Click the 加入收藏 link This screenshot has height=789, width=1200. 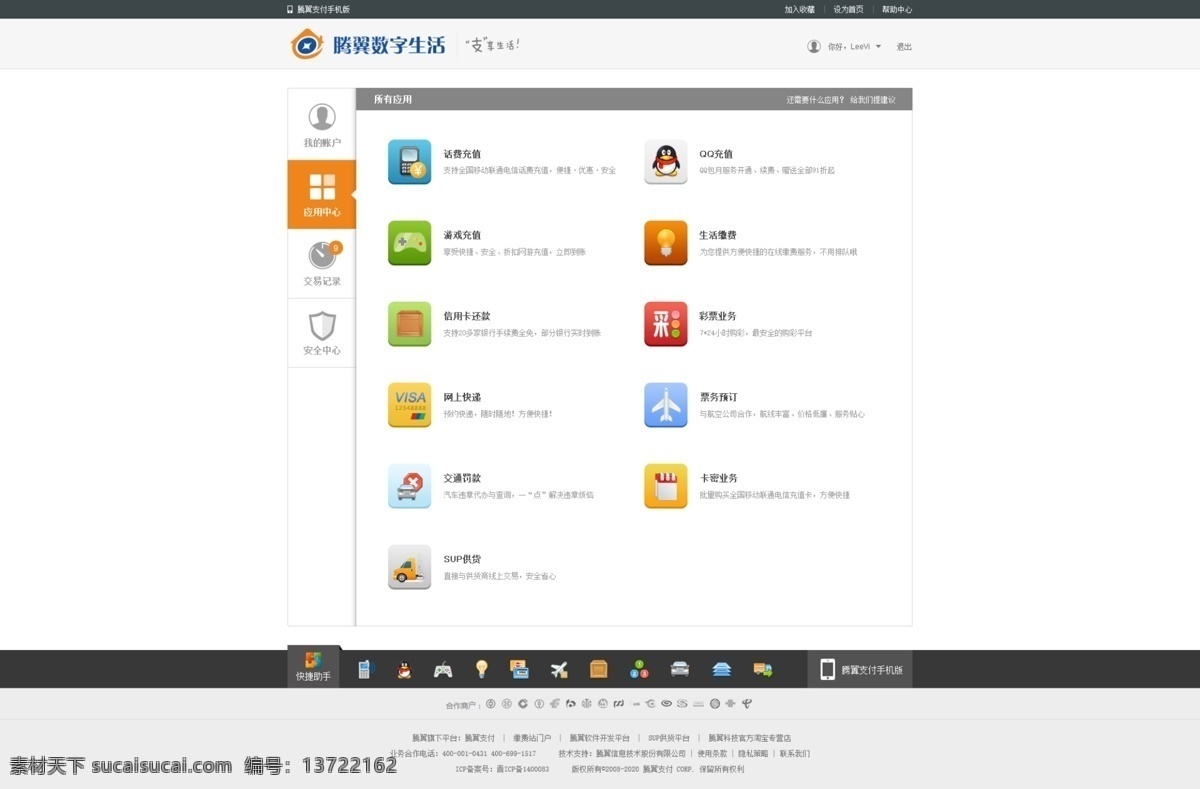click(800, 9)
